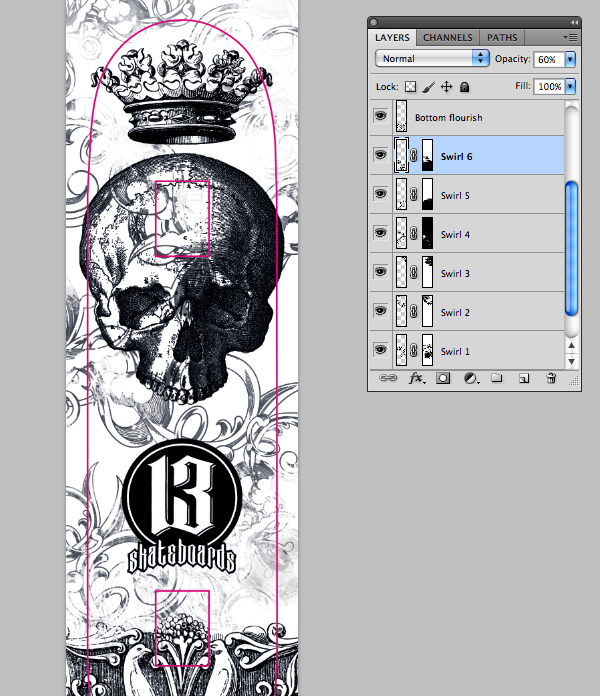The width and height of the screenshot is (600, 696).
Task: Toggle lock image pixels brush icon
Action: coord(428,87)
